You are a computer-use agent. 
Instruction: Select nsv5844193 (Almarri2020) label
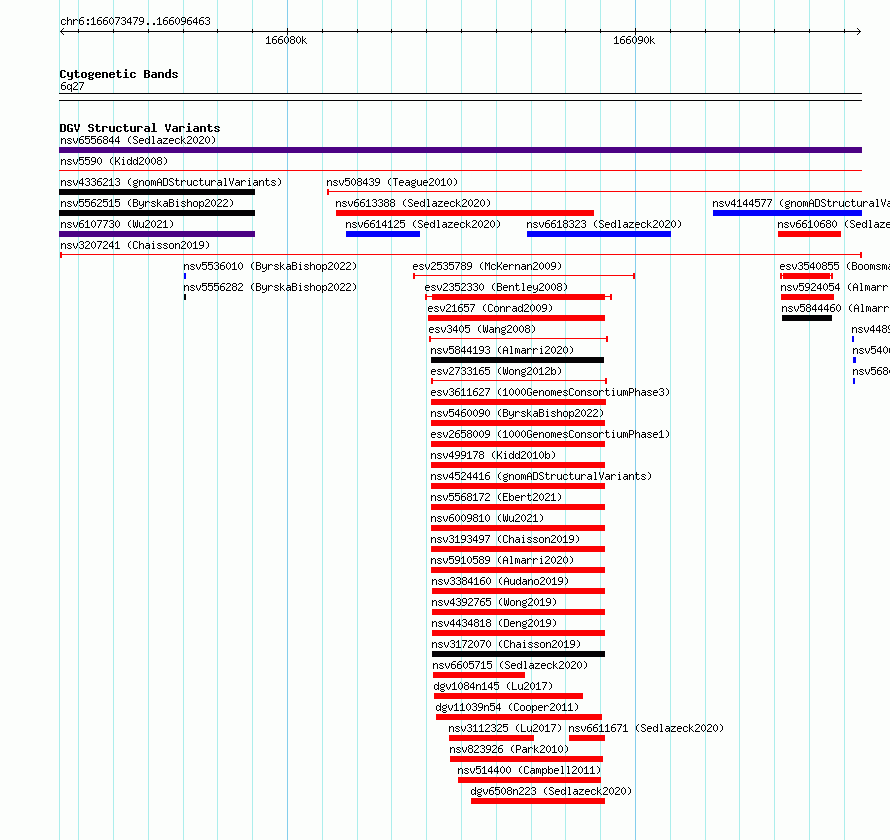click(x=502, y=350)
